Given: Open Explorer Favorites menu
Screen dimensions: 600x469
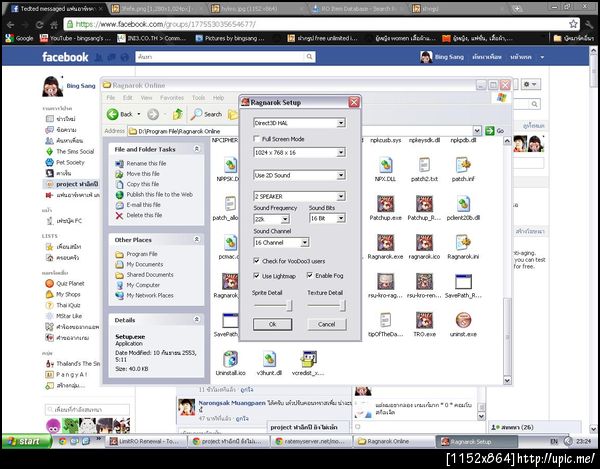Looking at the screenshot, I should [x=172, y=98].
